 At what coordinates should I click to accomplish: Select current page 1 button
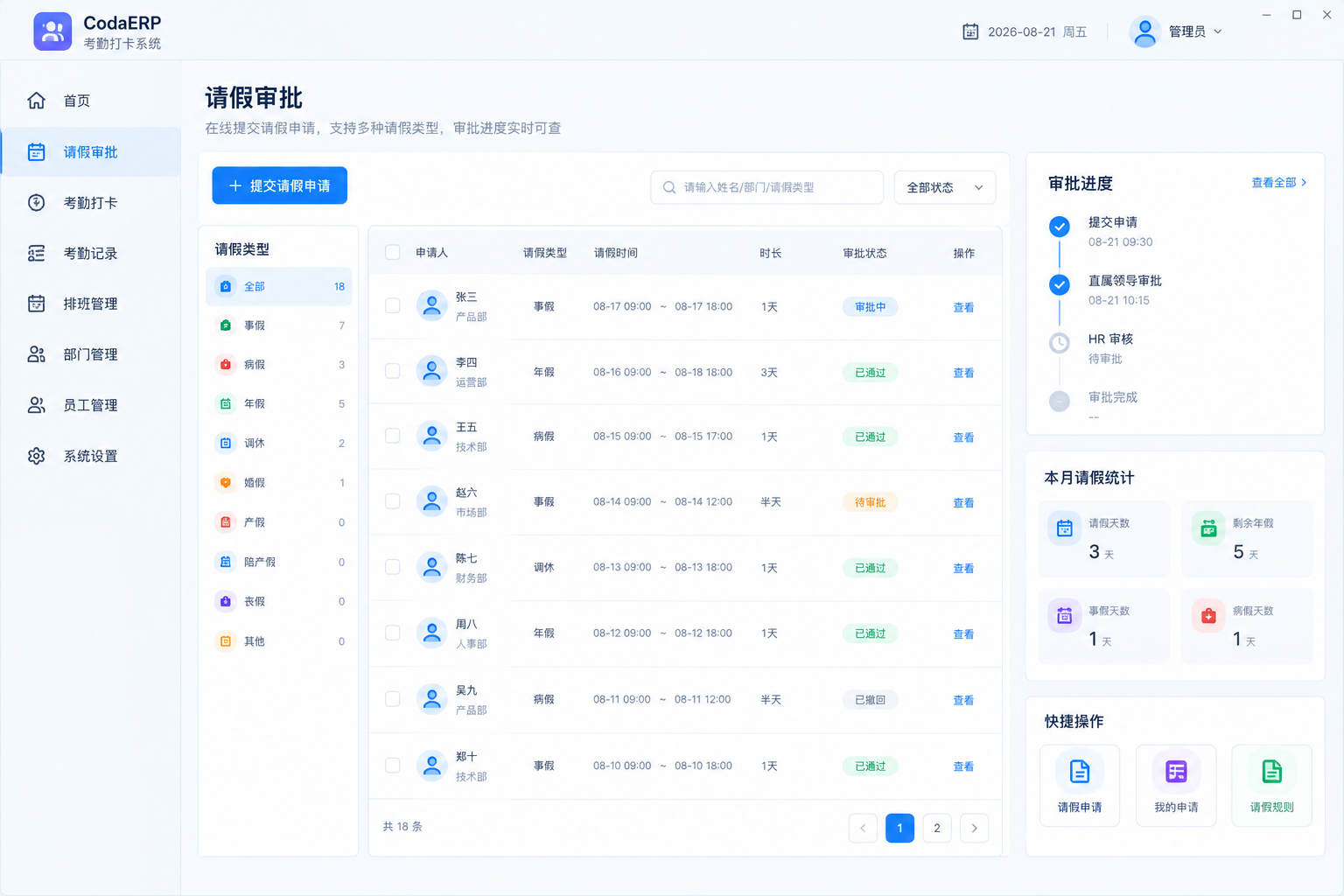(899, 828)
